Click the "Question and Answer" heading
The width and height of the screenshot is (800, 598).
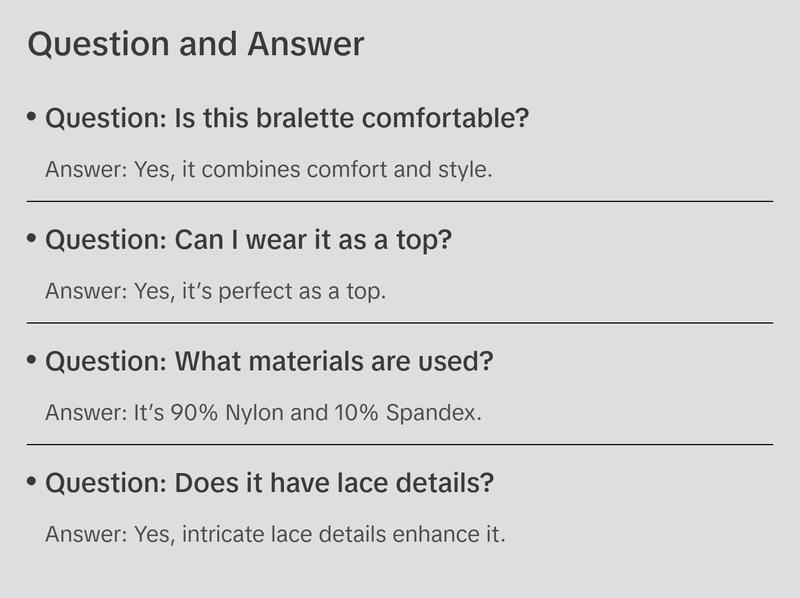click(x=195, y=45)
